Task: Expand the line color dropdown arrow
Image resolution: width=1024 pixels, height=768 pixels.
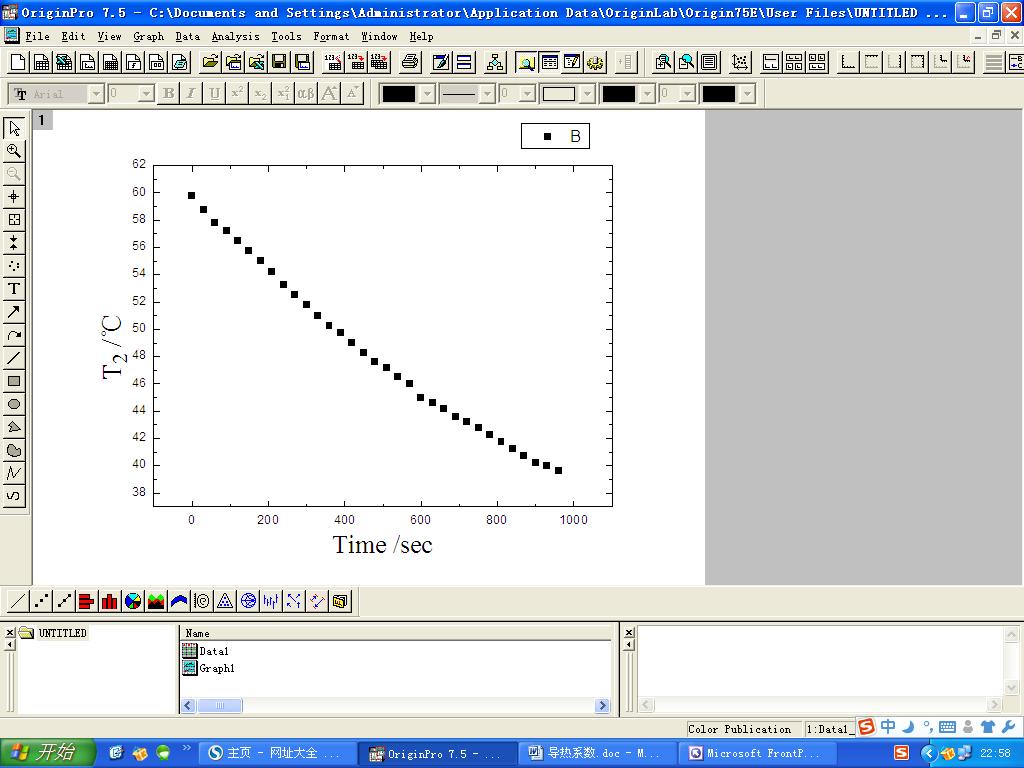Action: (x=427, y=94)
